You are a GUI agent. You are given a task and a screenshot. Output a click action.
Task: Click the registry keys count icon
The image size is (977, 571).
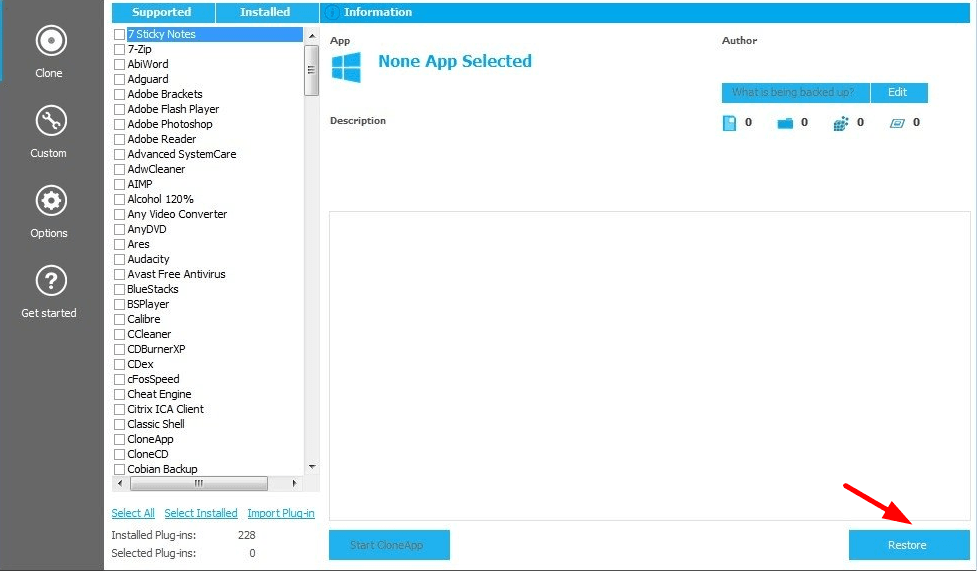841,123
